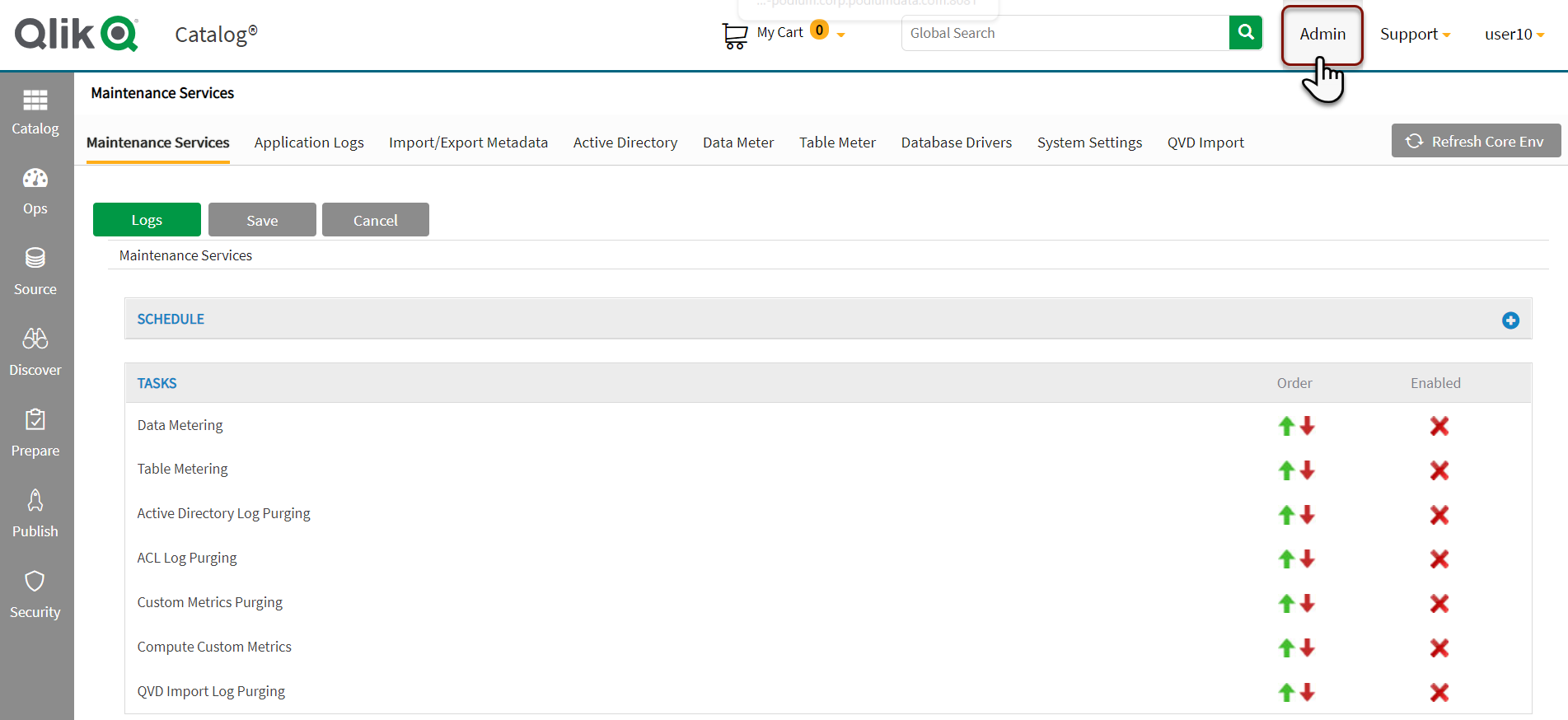Click the Active Directory Log Purging label
This screenshot has width=1568, height=720.
click(x=223, y=513)
